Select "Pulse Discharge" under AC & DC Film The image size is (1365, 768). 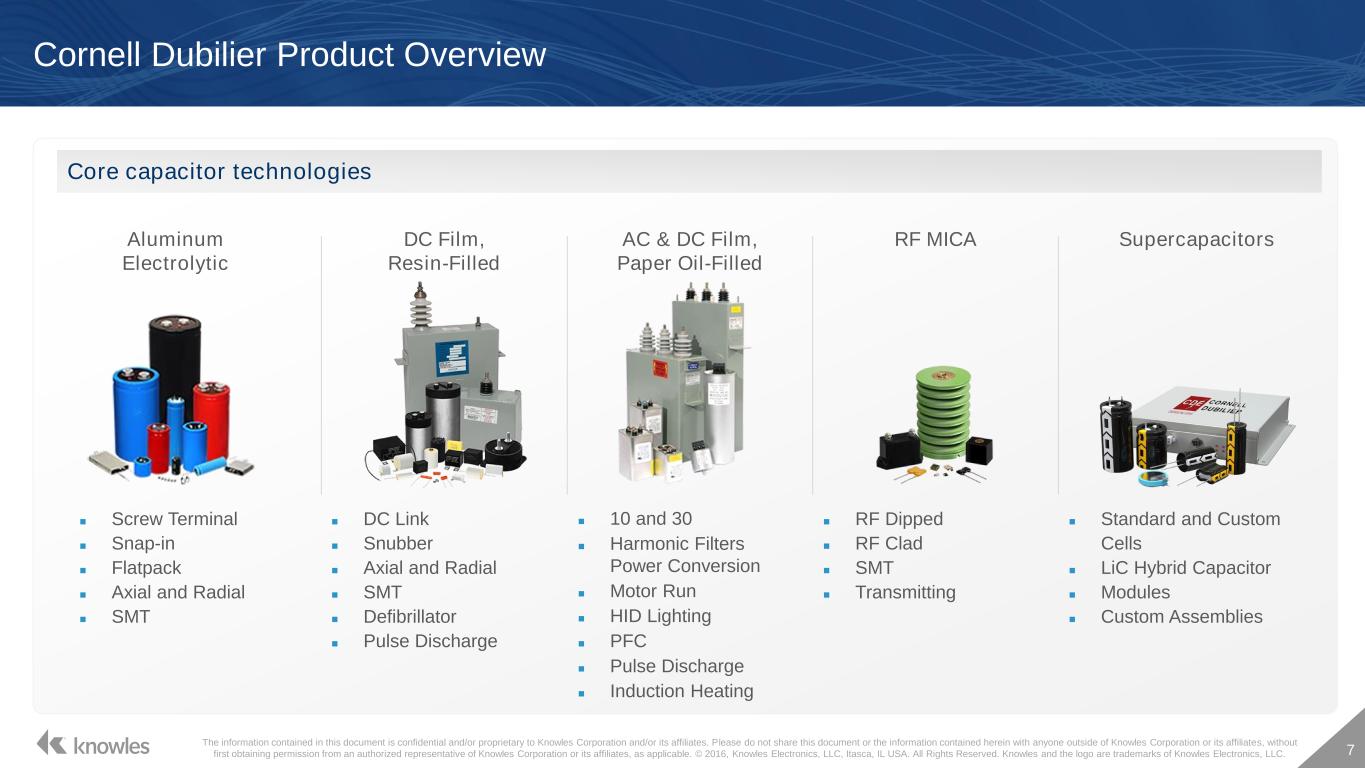[677, 666]
